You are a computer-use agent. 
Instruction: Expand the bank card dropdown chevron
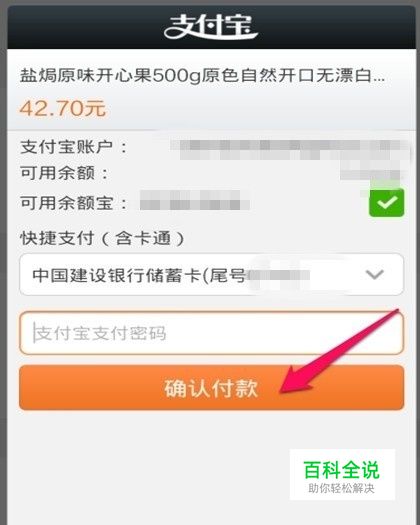374,275
